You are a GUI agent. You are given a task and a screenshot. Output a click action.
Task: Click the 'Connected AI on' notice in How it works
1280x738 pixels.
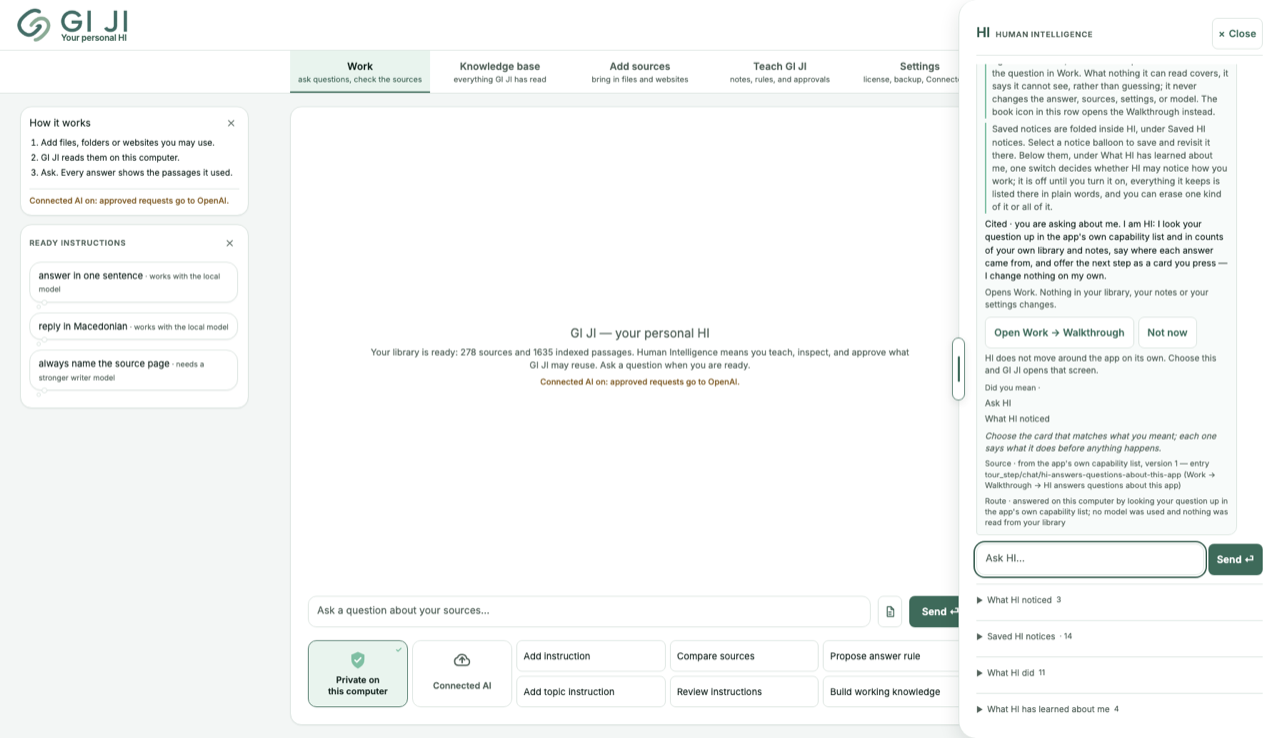pos(129,201)
